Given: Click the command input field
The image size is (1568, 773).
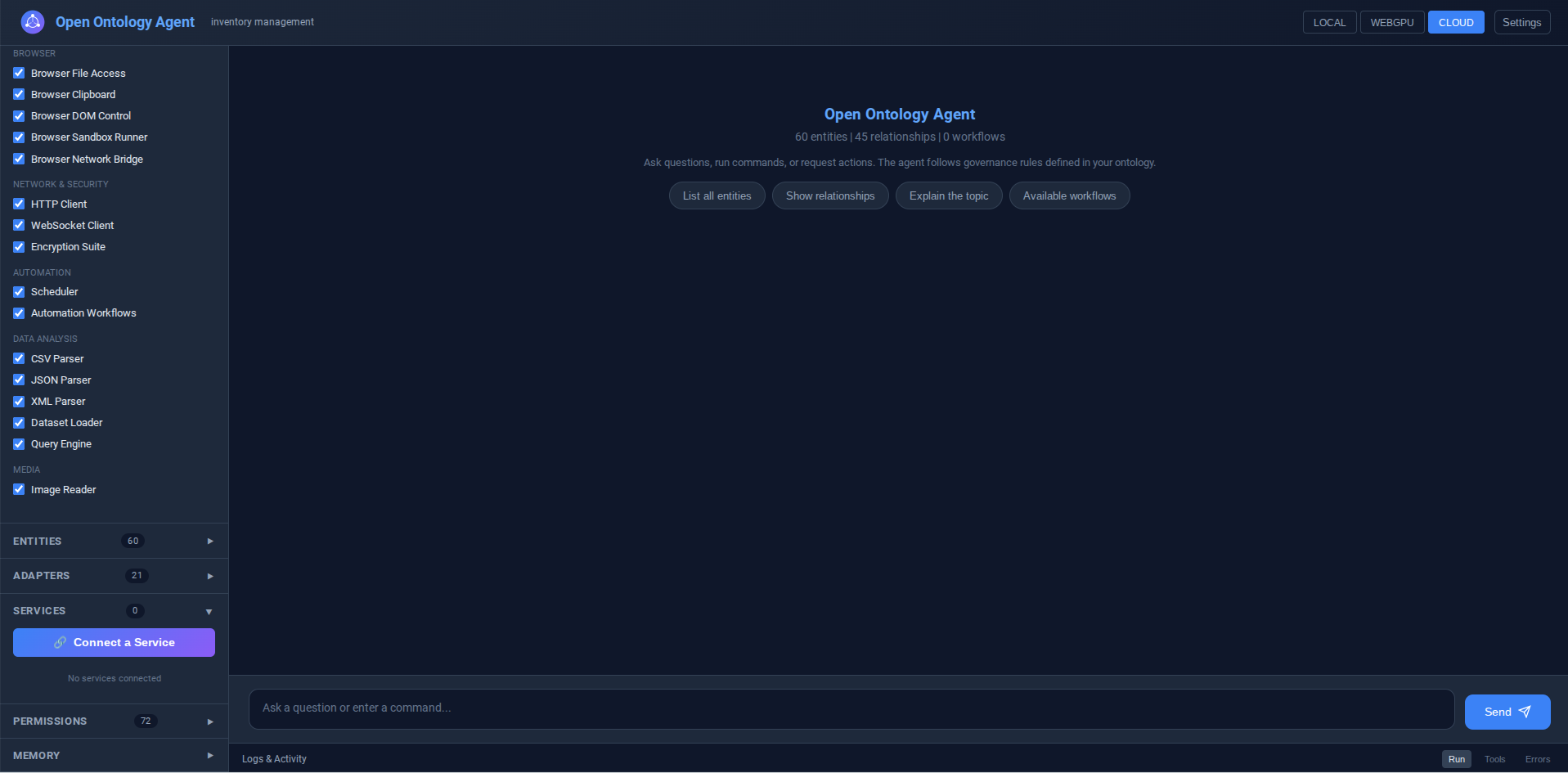Looking at the screenshot, I should click(x=851, y=708).
